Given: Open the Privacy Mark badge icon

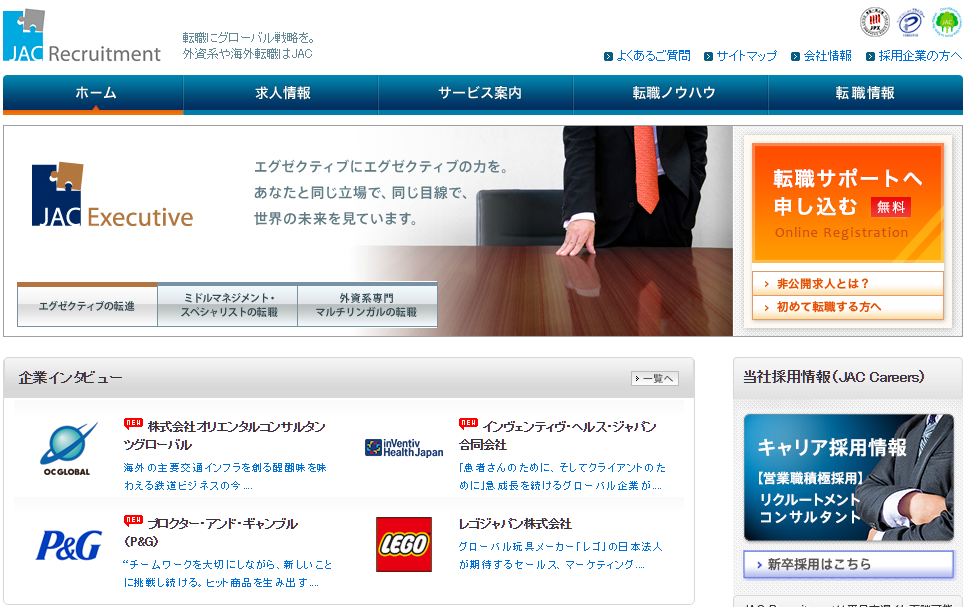Looking at the screenshot, I should tap(910, 23).
